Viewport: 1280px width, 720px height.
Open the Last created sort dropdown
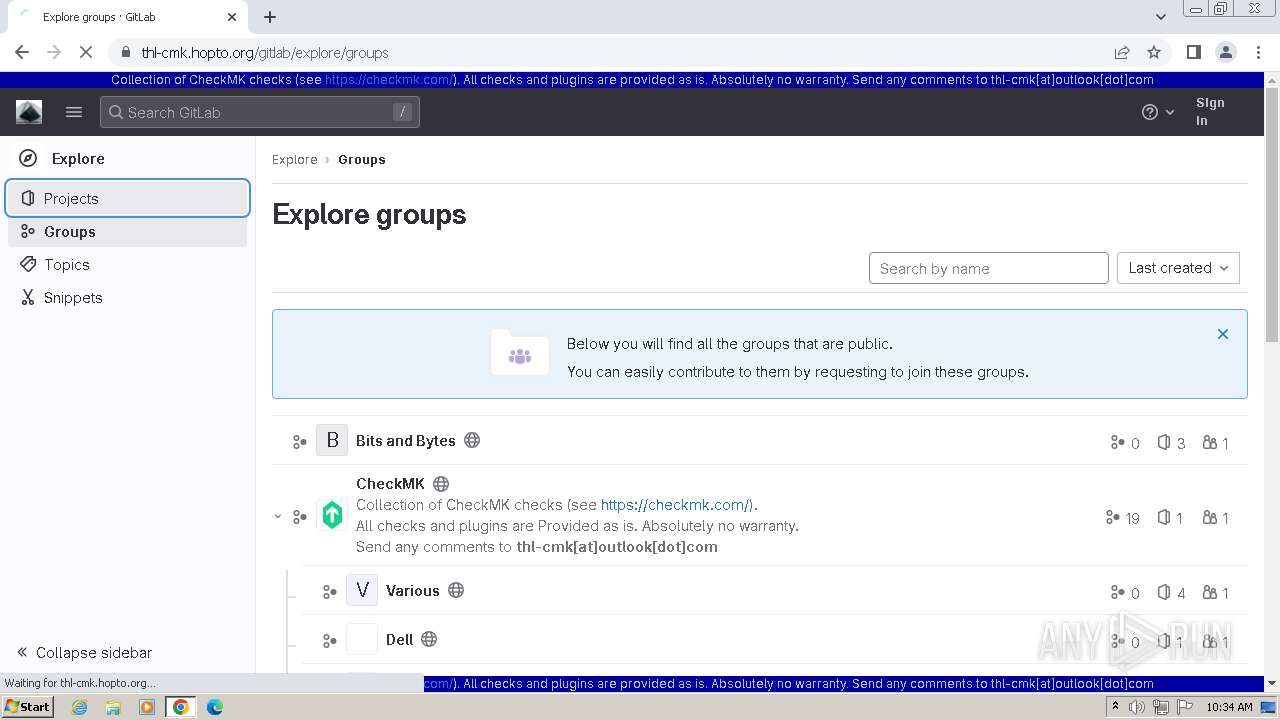coord(1178,268)
